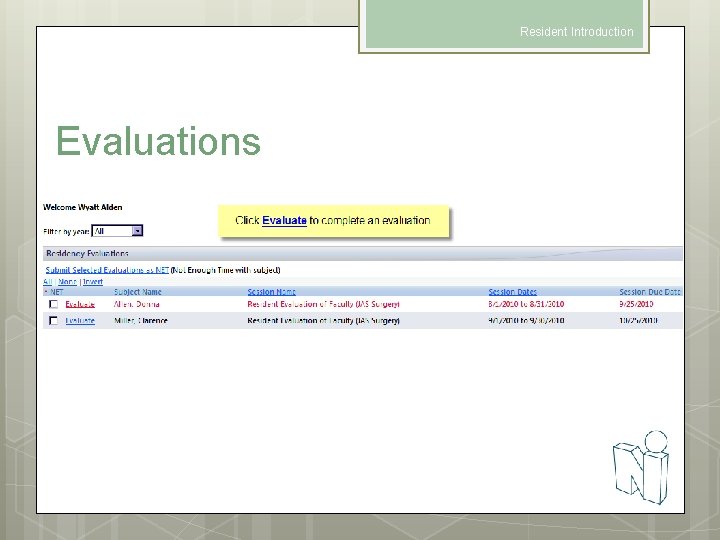Click the due date 9/25/2010
The image size is (720, 540).
click(x=636, y=304)
